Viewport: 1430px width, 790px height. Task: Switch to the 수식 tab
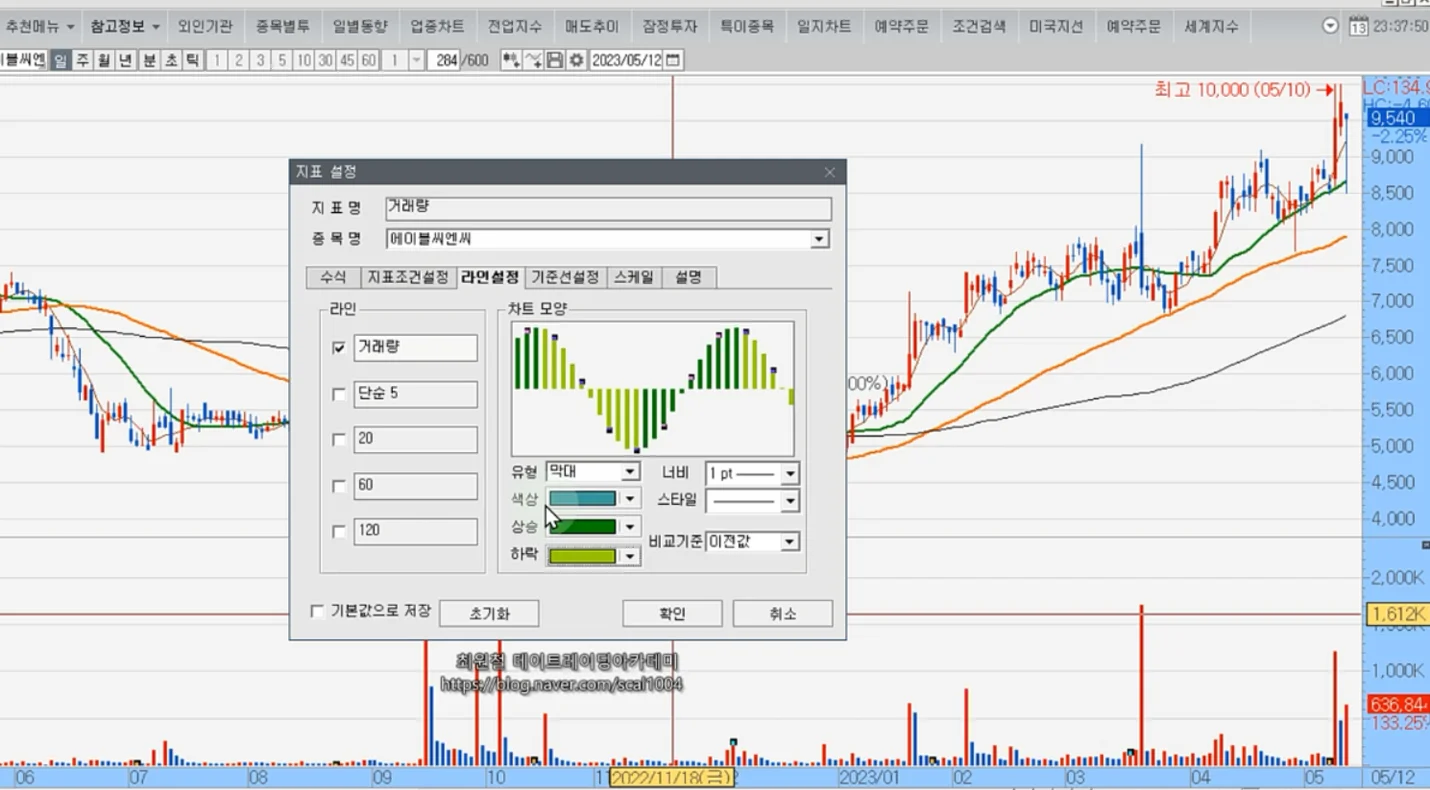point(333,277)
